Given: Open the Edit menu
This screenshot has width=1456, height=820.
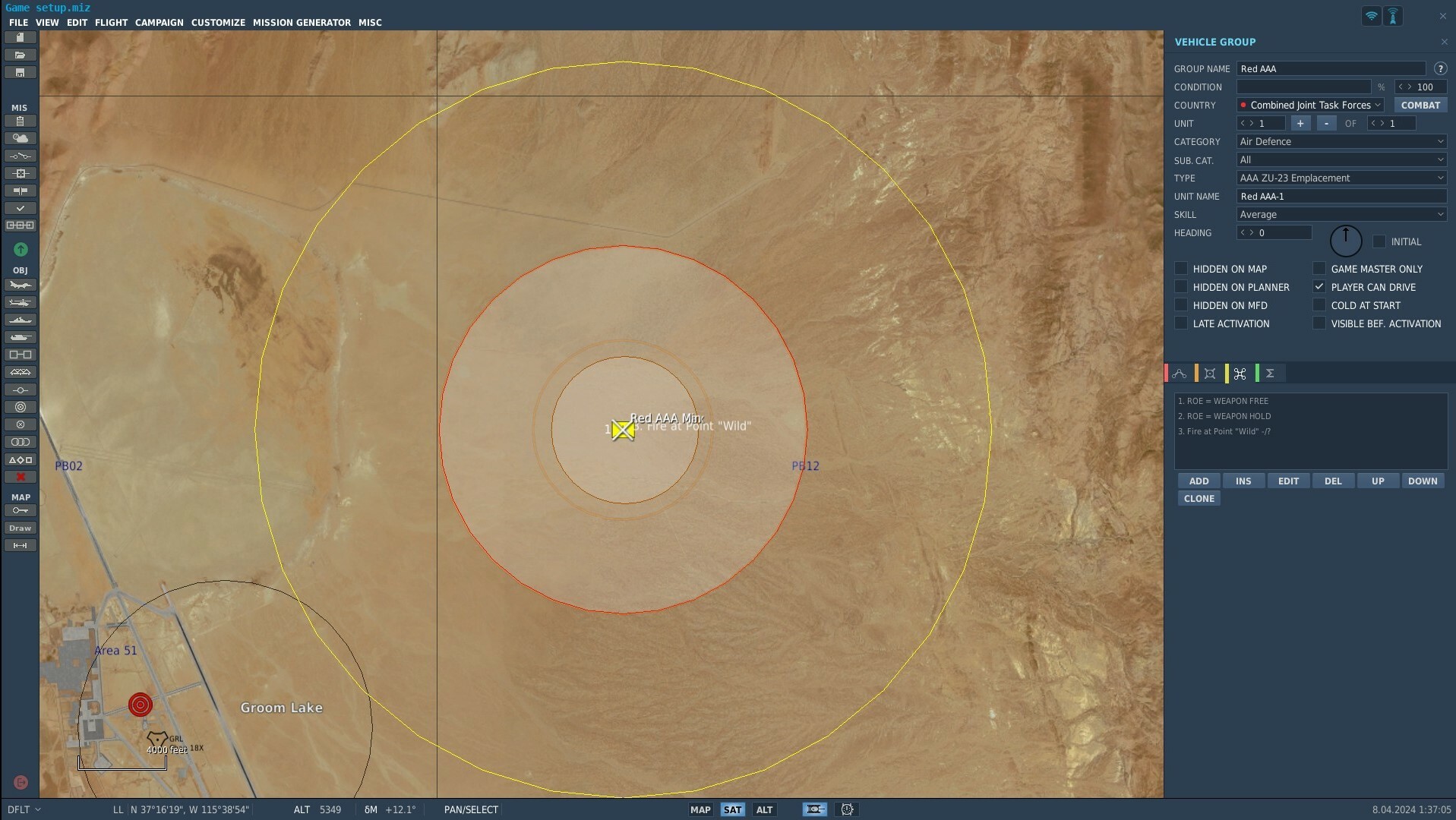Looking at the screenshot, I should [77, 22].
